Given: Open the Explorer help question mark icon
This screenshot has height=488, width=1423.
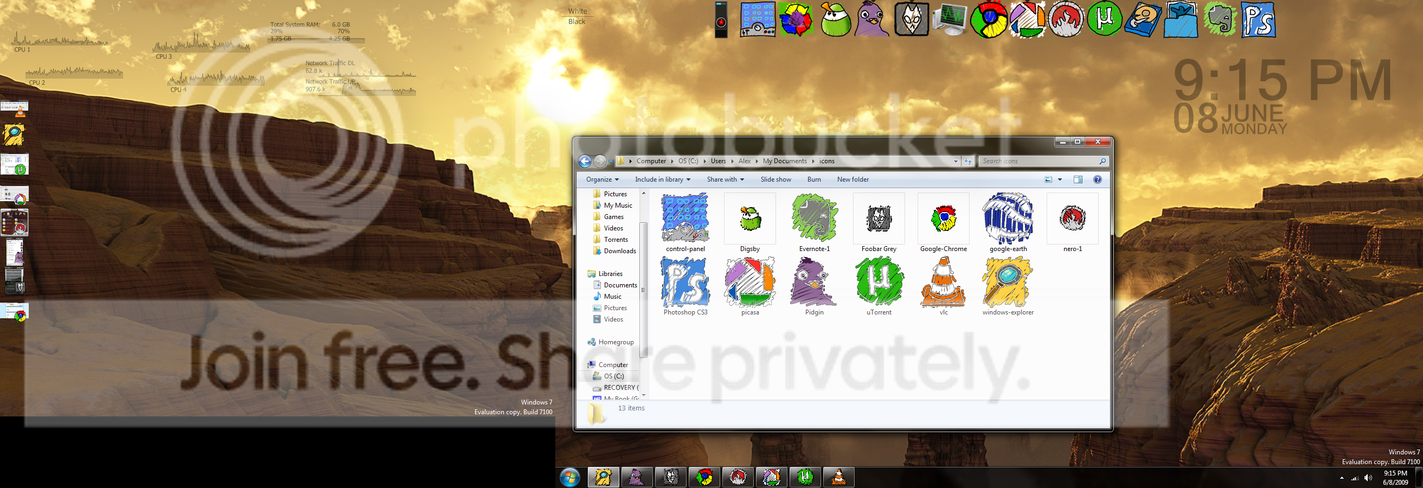Looking at the screenshot, I should coord(1097,179).
